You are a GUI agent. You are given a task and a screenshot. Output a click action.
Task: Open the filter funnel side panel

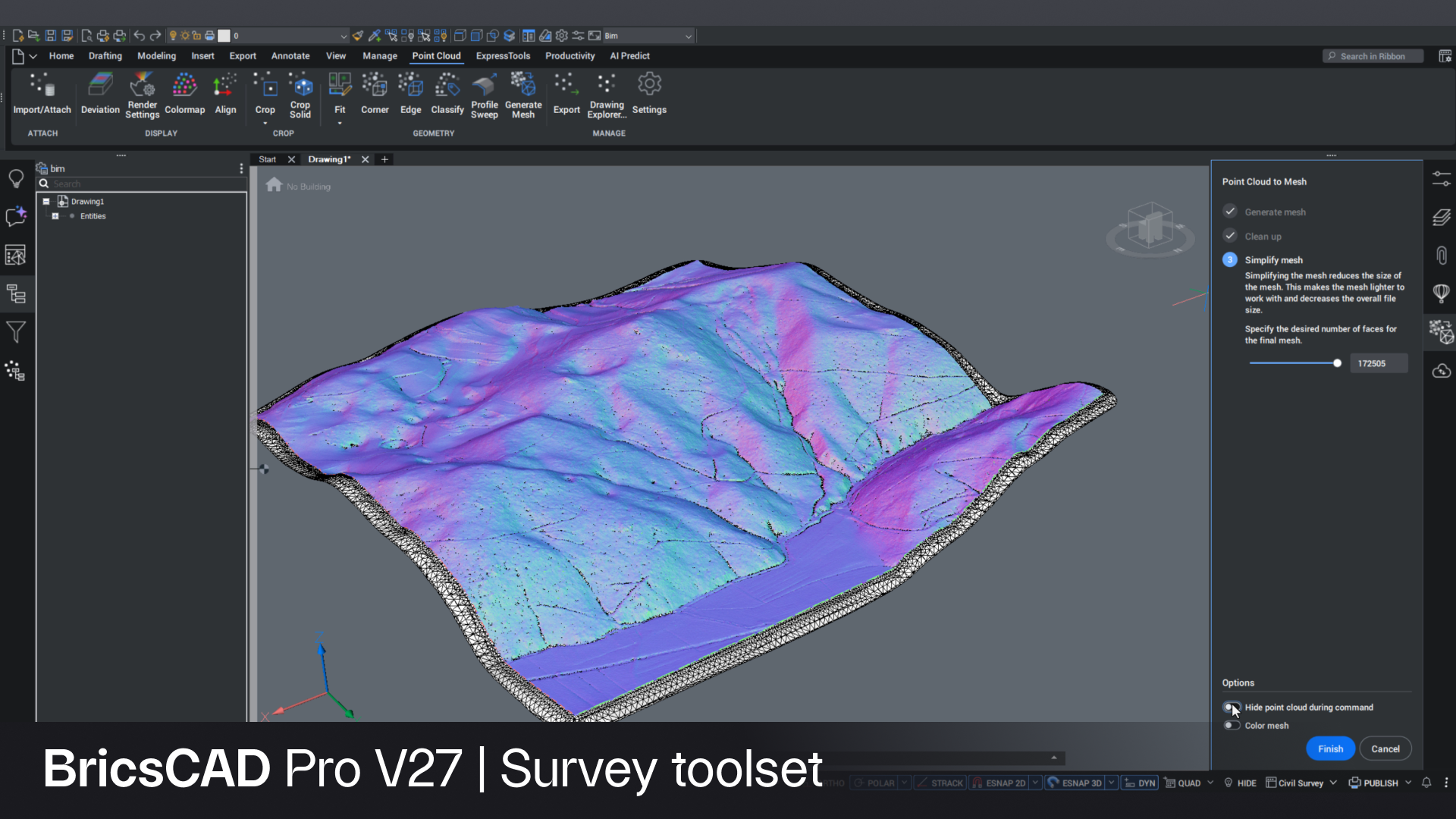[16, 332]
